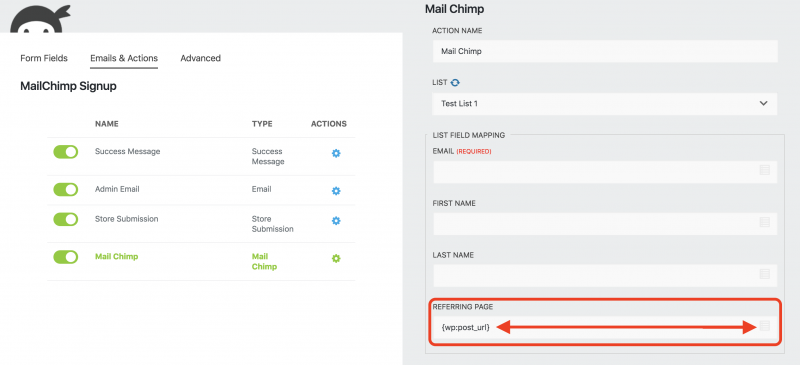Click the TYPE column header
This screenshot has height=365, width=800.
[x=262, y=124]
